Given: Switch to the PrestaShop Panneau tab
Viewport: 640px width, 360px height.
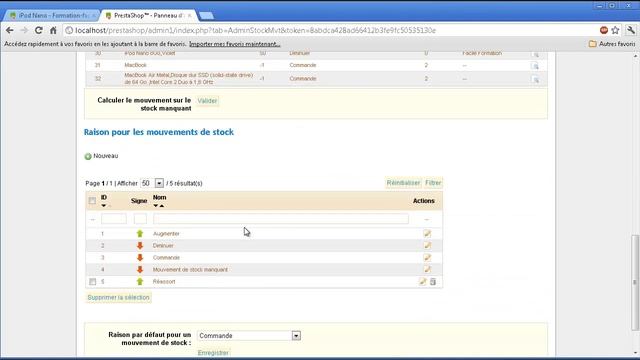Looking at the screenshot, I should point(149,16).
